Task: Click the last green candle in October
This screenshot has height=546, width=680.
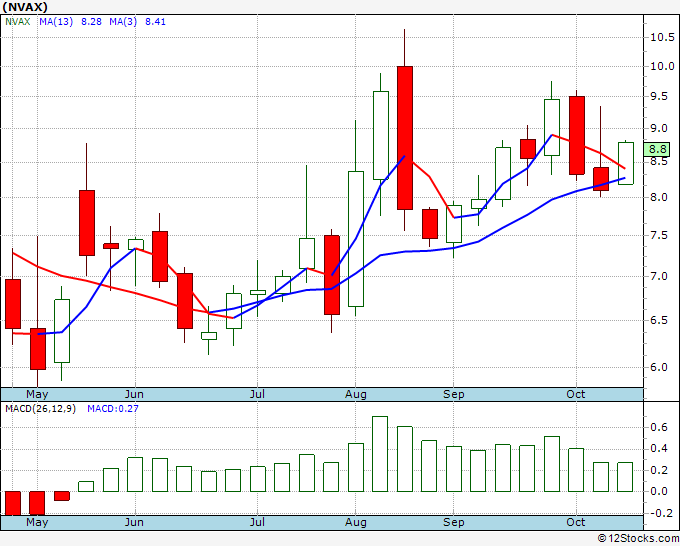Action: [625, 163]
